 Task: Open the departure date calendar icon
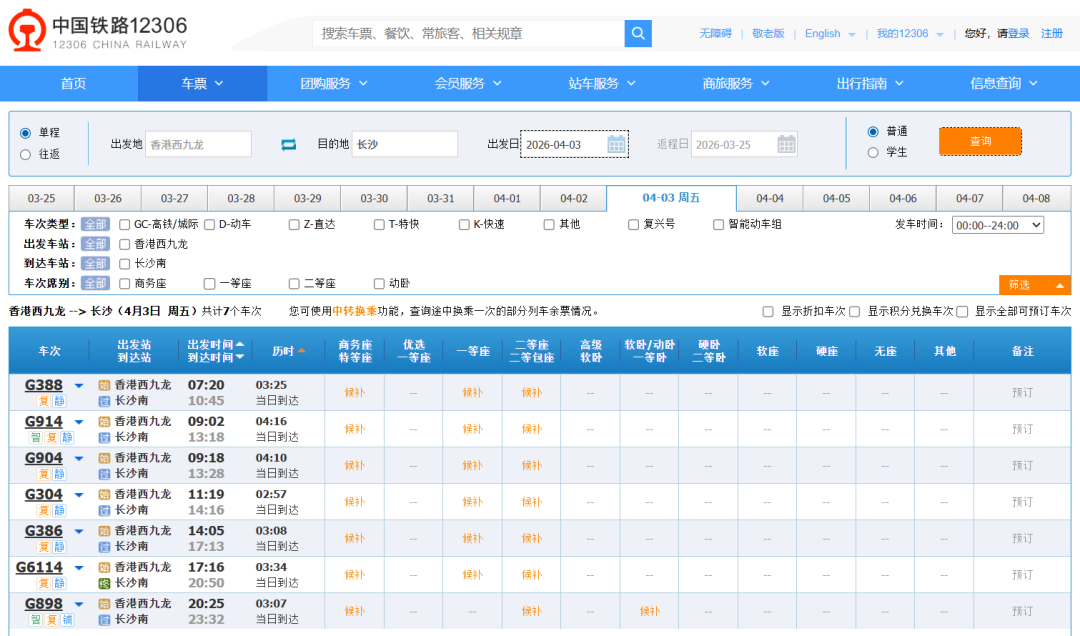[616, 145]
